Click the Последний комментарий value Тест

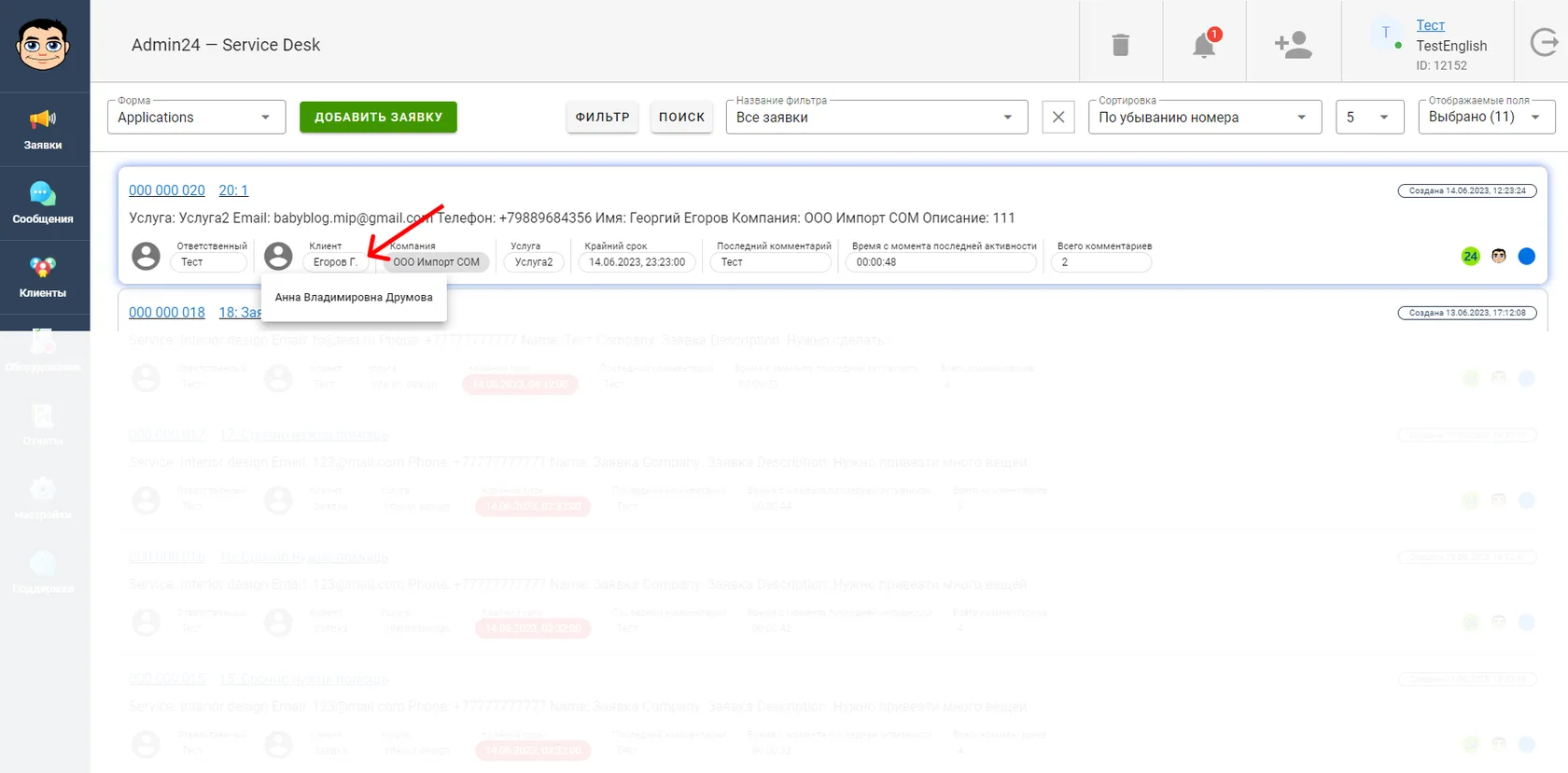[771, 262]
